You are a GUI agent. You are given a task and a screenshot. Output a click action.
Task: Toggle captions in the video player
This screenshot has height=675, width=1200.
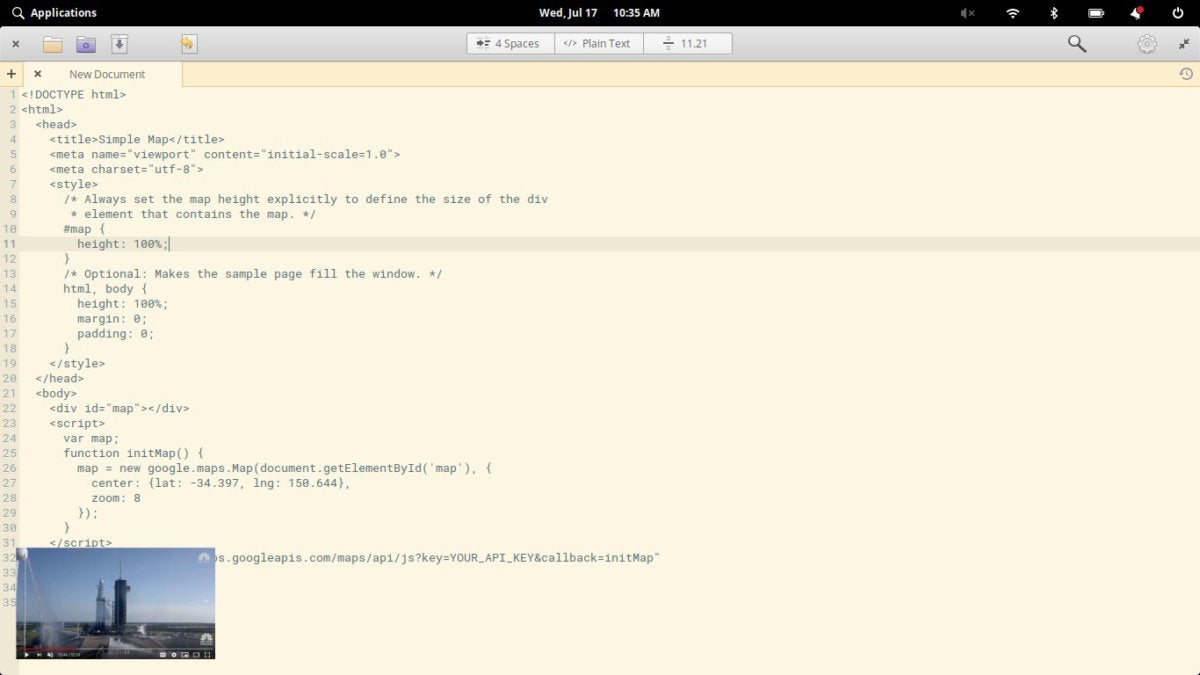coord(163,655)
